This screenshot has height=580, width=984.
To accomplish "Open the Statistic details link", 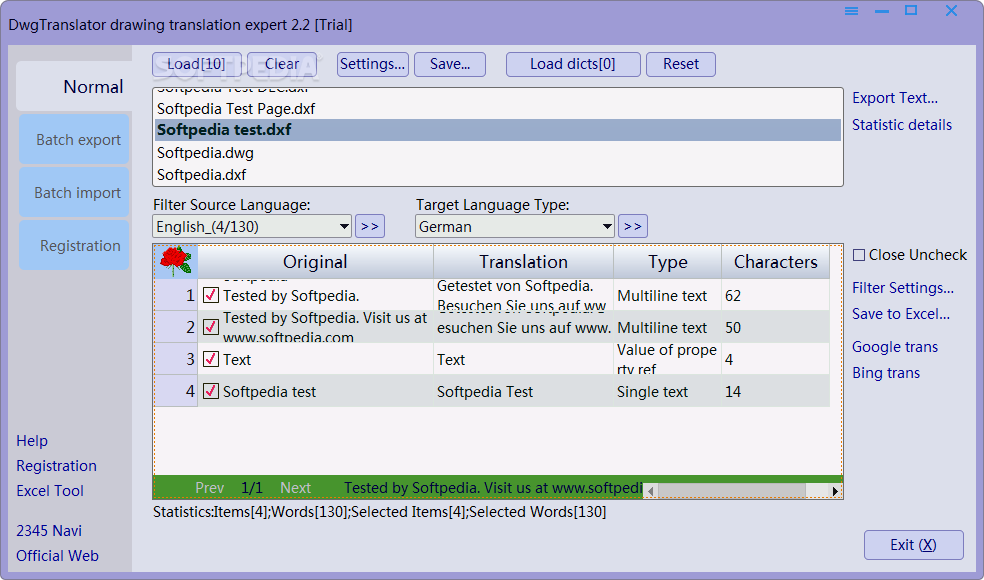I will (902, 125).
